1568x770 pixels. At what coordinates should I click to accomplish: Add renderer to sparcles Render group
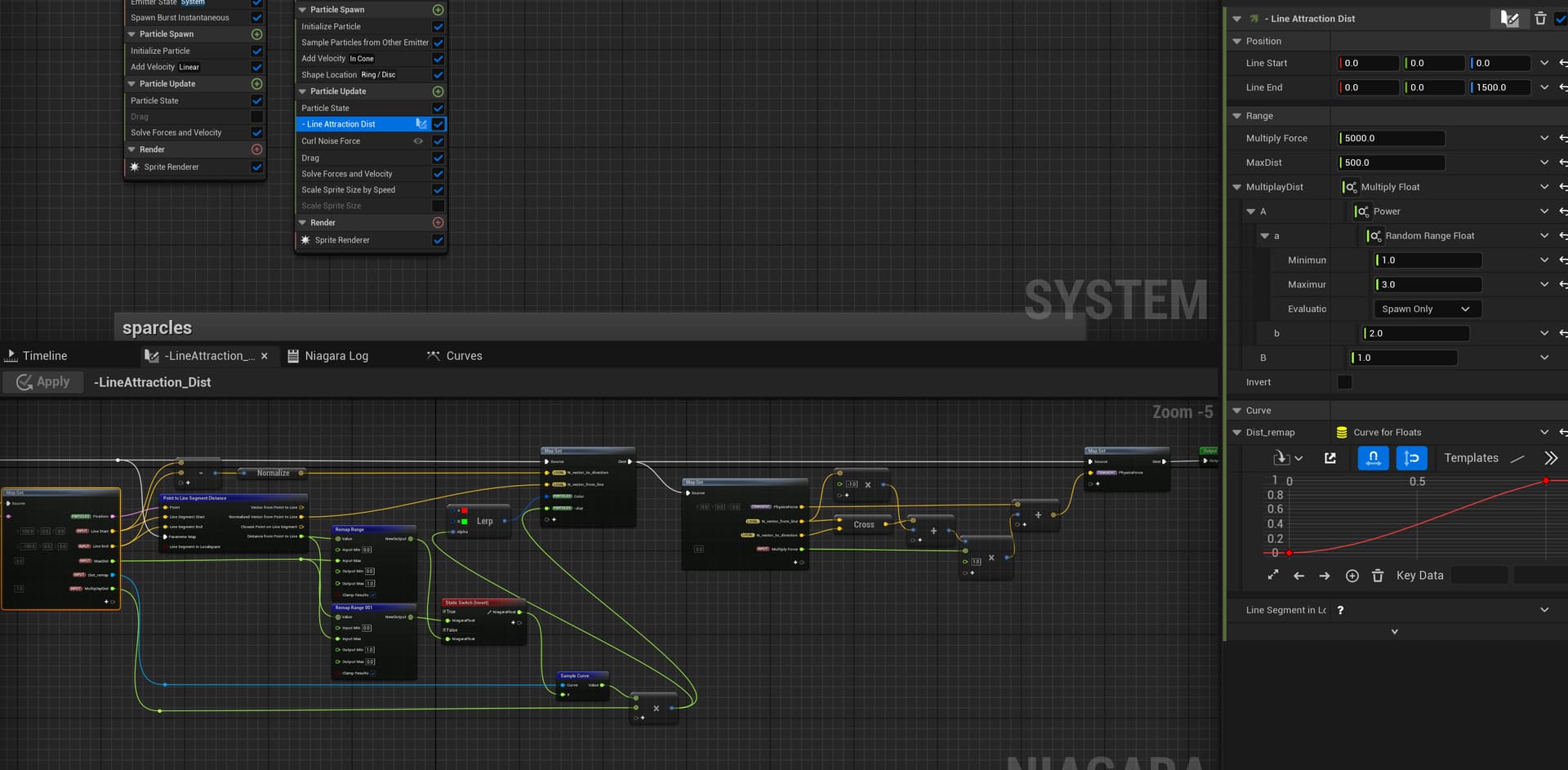438,223
